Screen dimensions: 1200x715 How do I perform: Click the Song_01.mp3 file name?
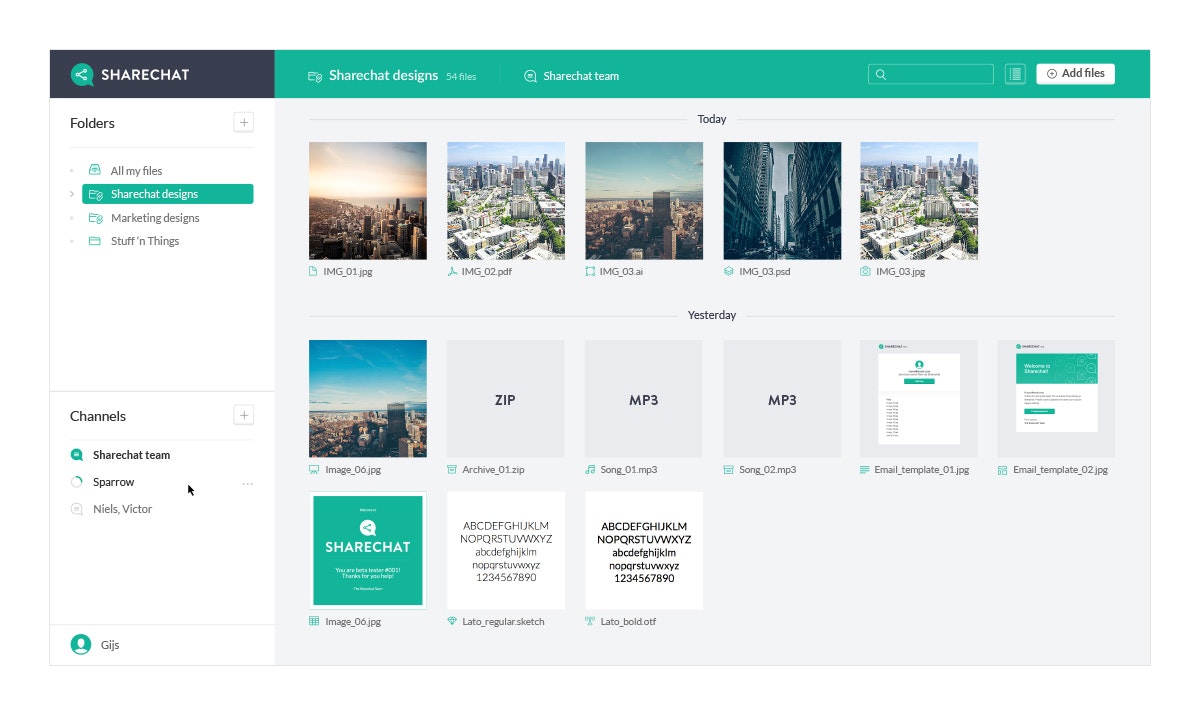tap(629, 469)
